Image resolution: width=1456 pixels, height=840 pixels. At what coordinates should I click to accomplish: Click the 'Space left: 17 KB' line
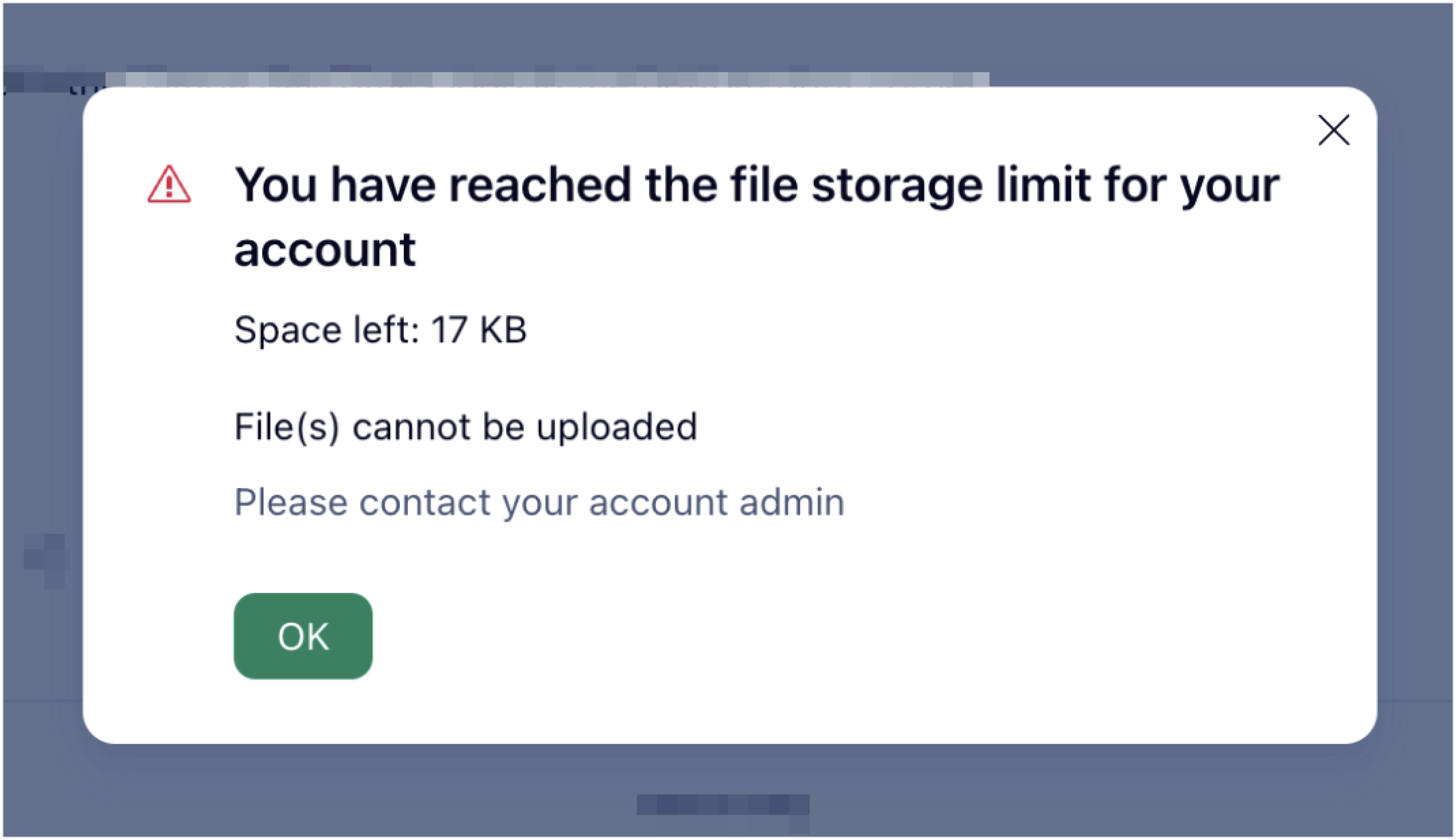pyautogui.click(x=380, y=329)
